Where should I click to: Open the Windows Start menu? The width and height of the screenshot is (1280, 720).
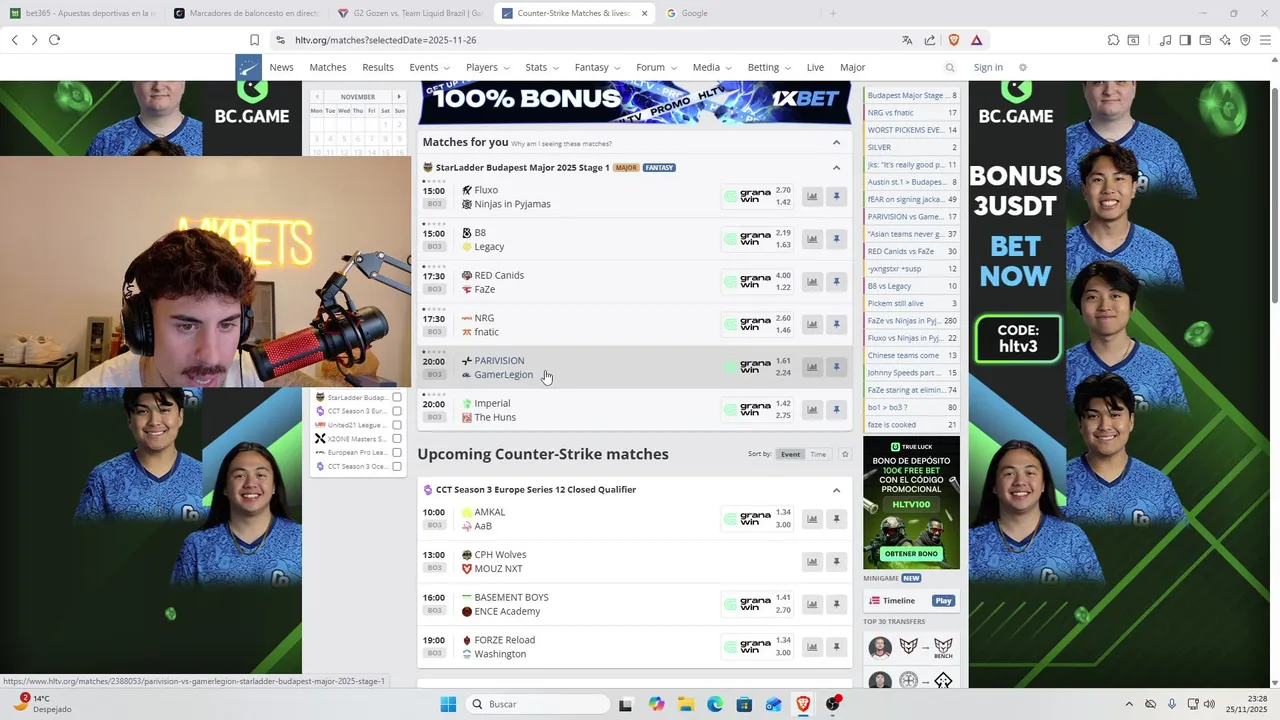click(448, 704)
